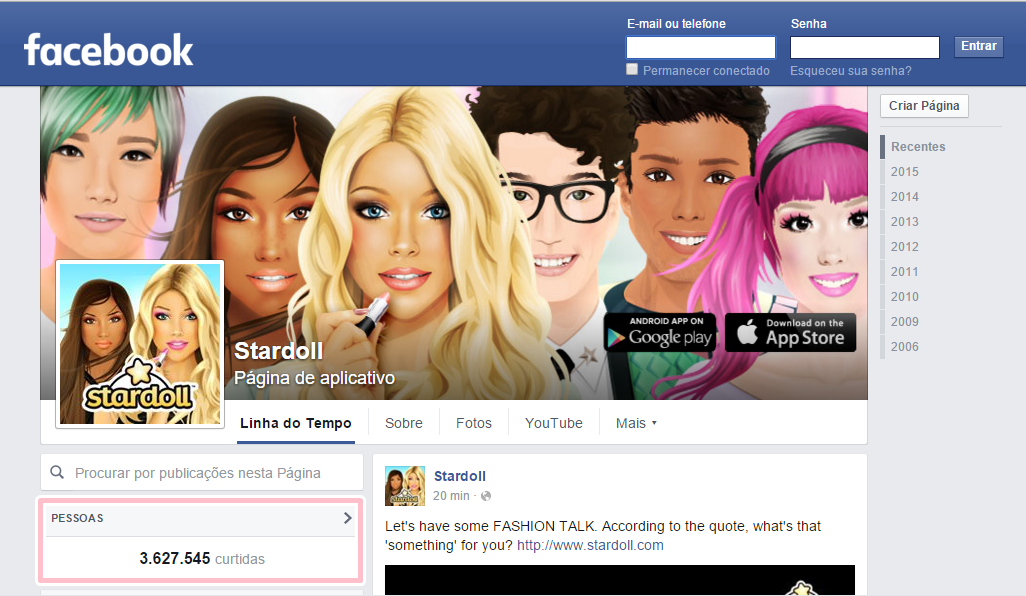Click the search magnifier icon in page search

coord(58,472)
